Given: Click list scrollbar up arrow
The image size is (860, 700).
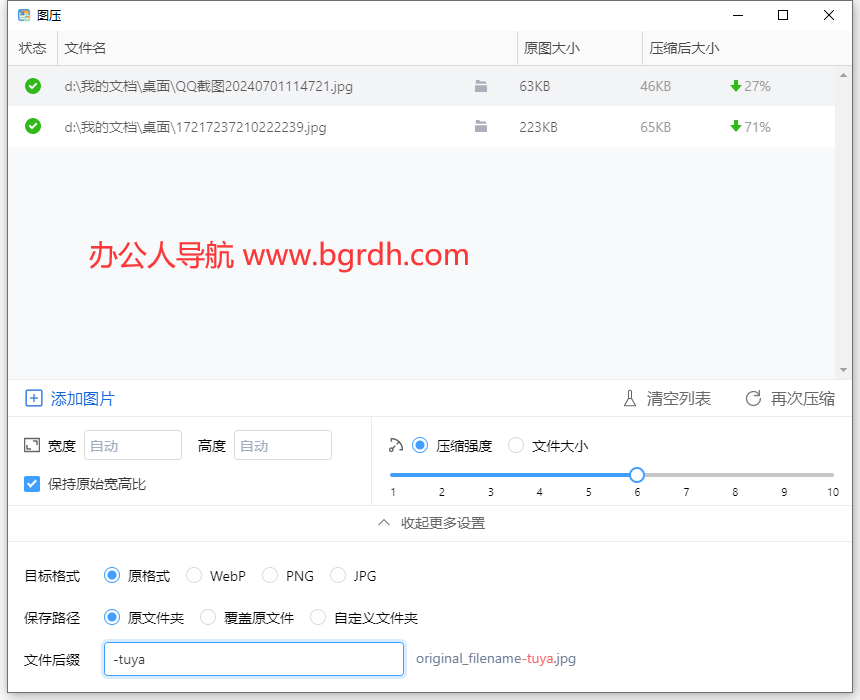Looking at the screenshot, I should pyautogui.click(x=844, y=75).
